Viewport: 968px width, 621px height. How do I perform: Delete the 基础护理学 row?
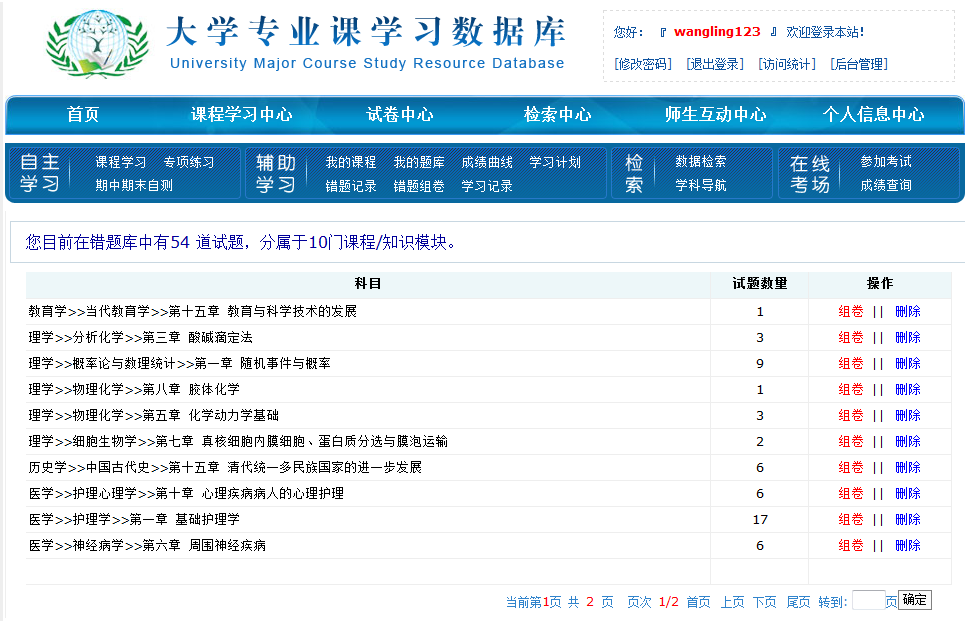pos(908,519)
